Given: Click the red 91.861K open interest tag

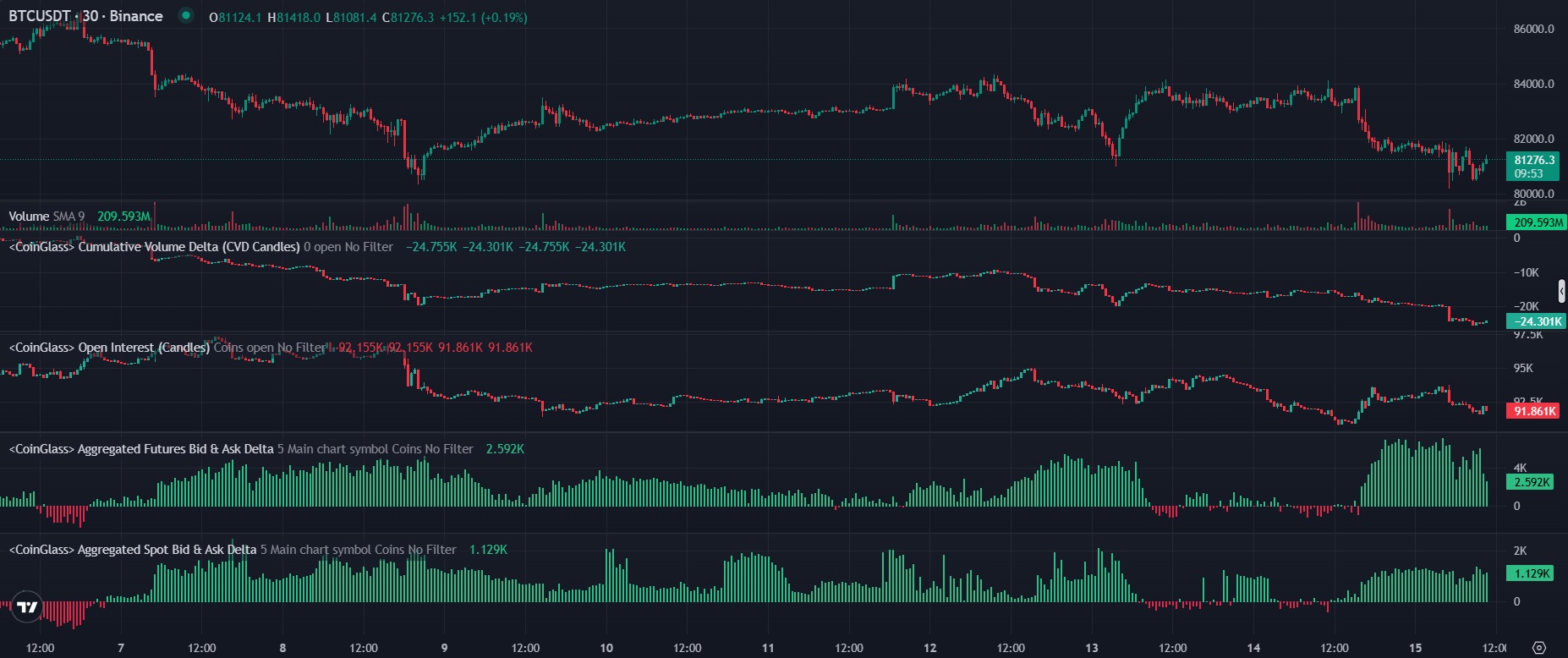Looking at the screenshot, I should point(1533,411).
